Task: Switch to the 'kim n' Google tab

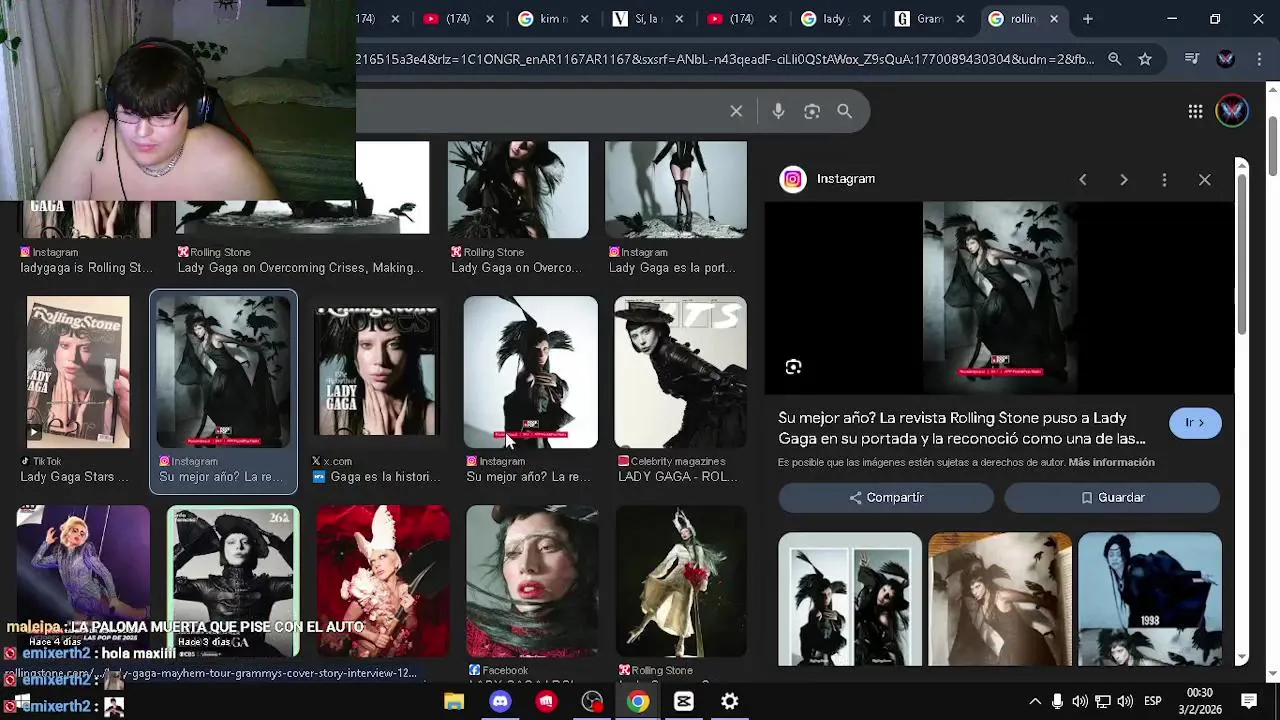Action: point(554,18)
